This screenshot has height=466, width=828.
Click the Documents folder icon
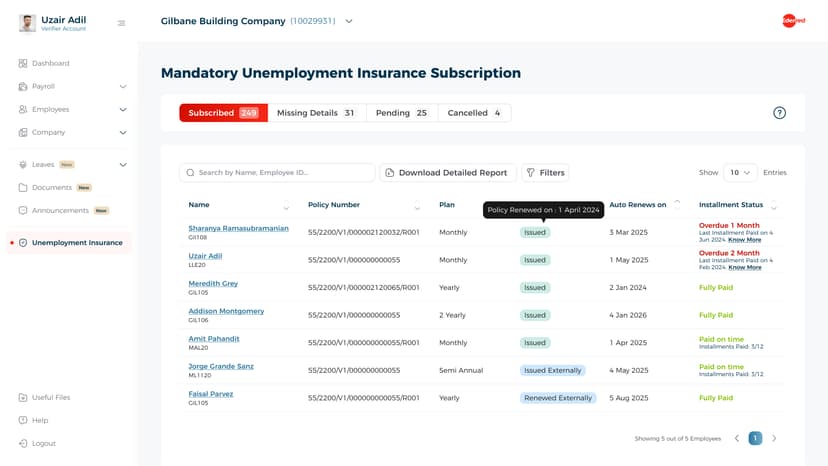pyautogui.click(x=23, y=188)
